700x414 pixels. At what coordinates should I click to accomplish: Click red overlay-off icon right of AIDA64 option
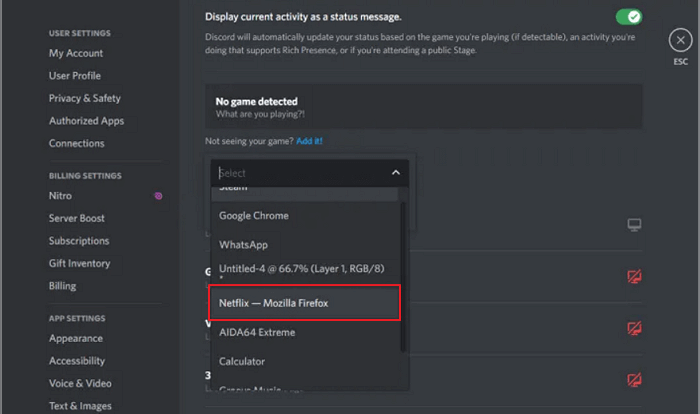[633, 328]
